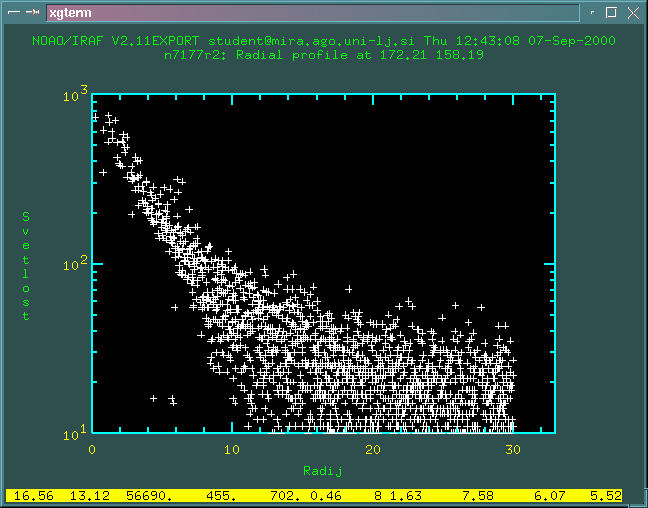Click the student@mira.ago.uni-lj.si text
648x508 pixels.
tap(312, 41)
